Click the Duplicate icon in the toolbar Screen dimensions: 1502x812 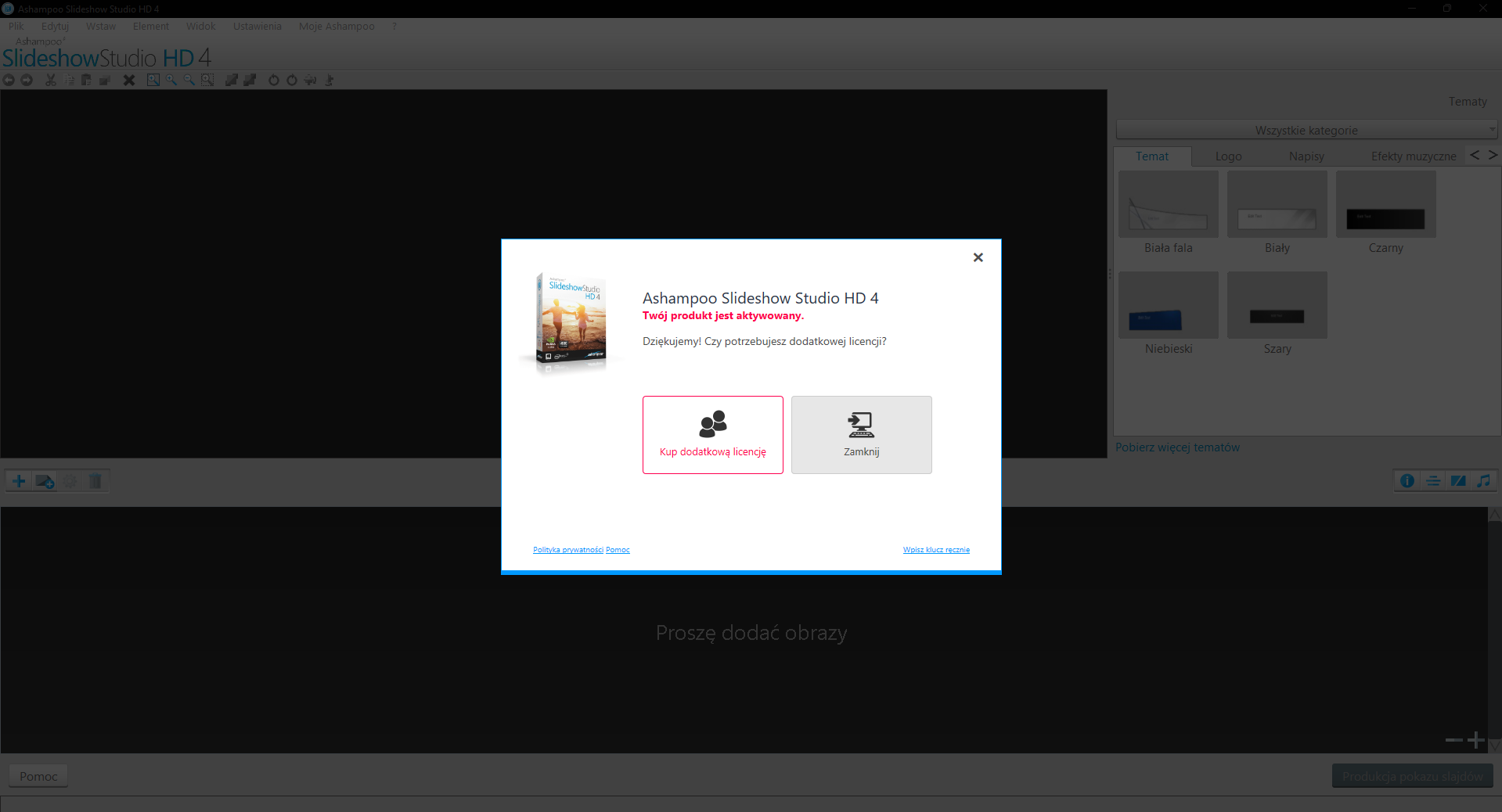pos(105,80)
